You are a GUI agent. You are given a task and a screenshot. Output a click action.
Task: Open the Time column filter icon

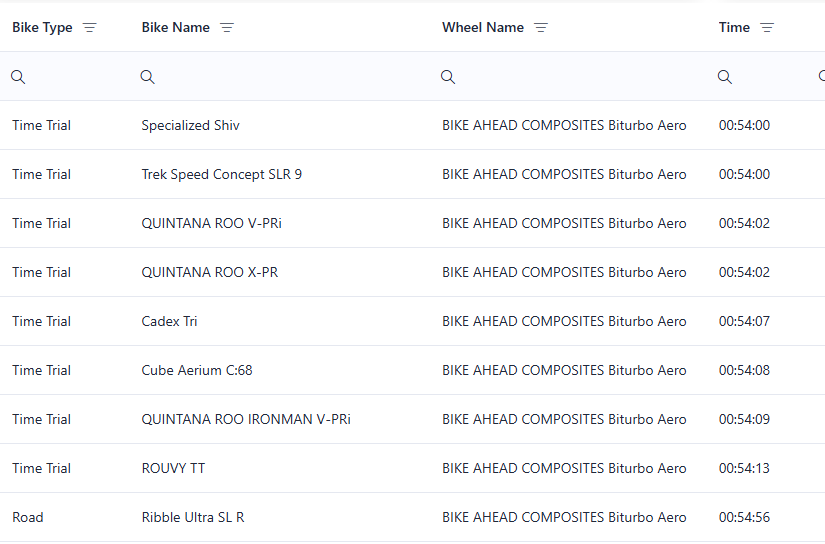(x=767, y=28)
